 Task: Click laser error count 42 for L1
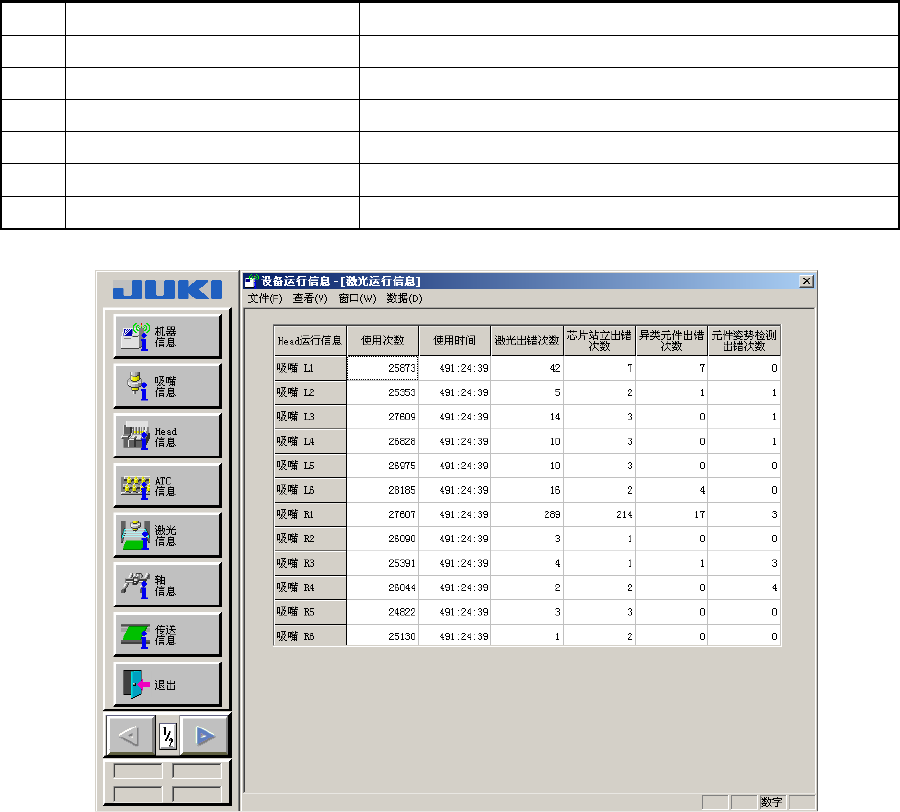(527, 368)
